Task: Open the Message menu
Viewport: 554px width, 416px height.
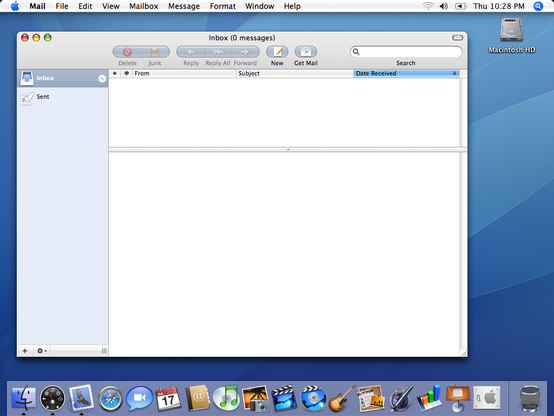Action: (184, 6)
